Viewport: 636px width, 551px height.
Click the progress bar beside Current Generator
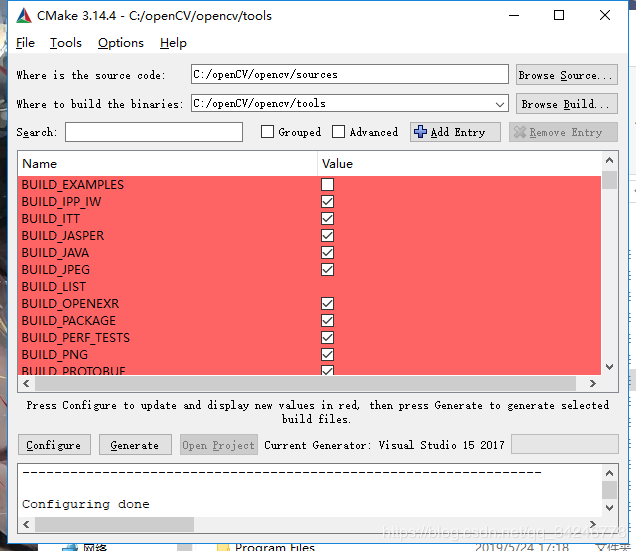(565, 444)
